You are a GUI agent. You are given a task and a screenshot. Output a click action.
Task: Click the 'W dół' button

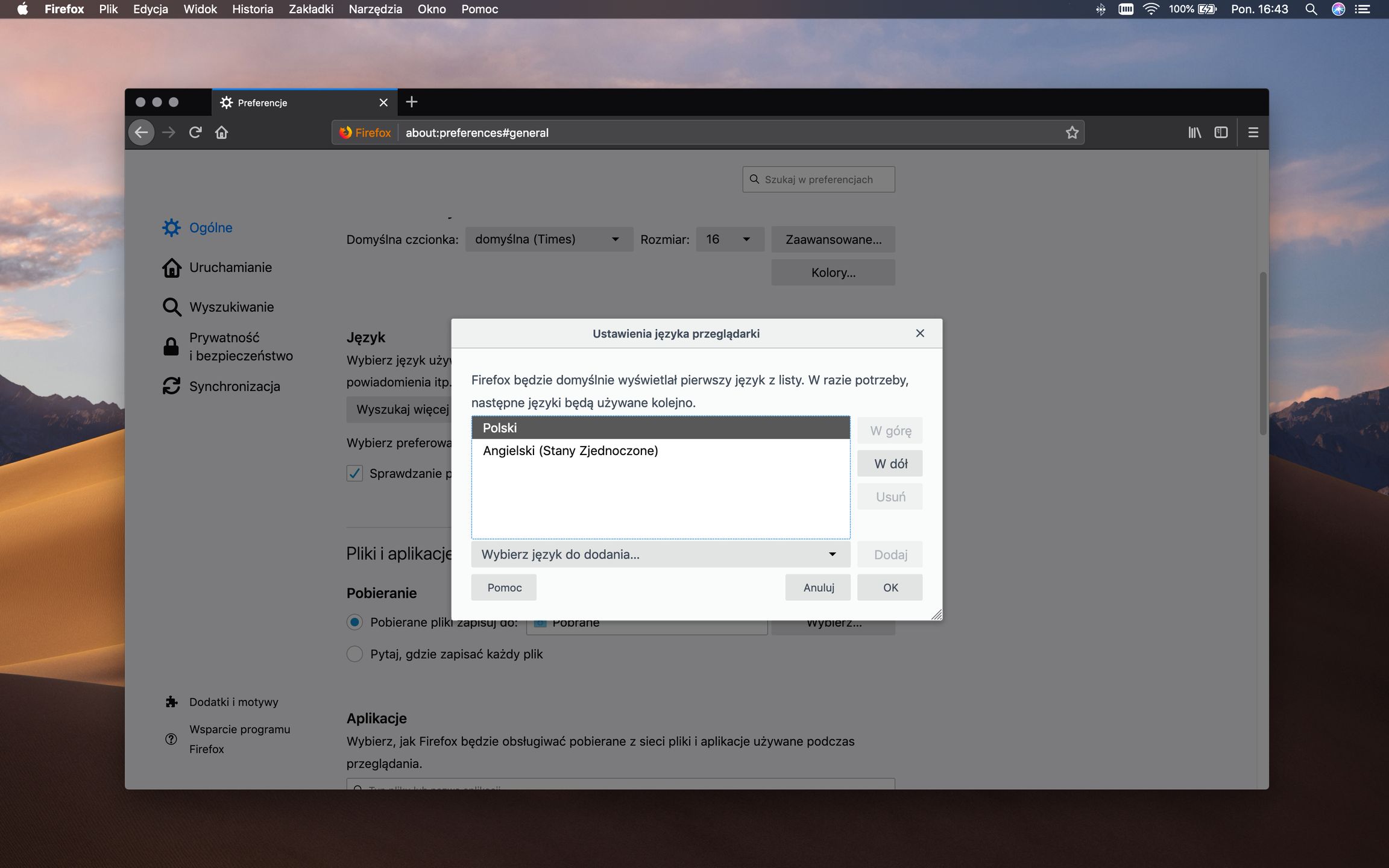[890, 464]
